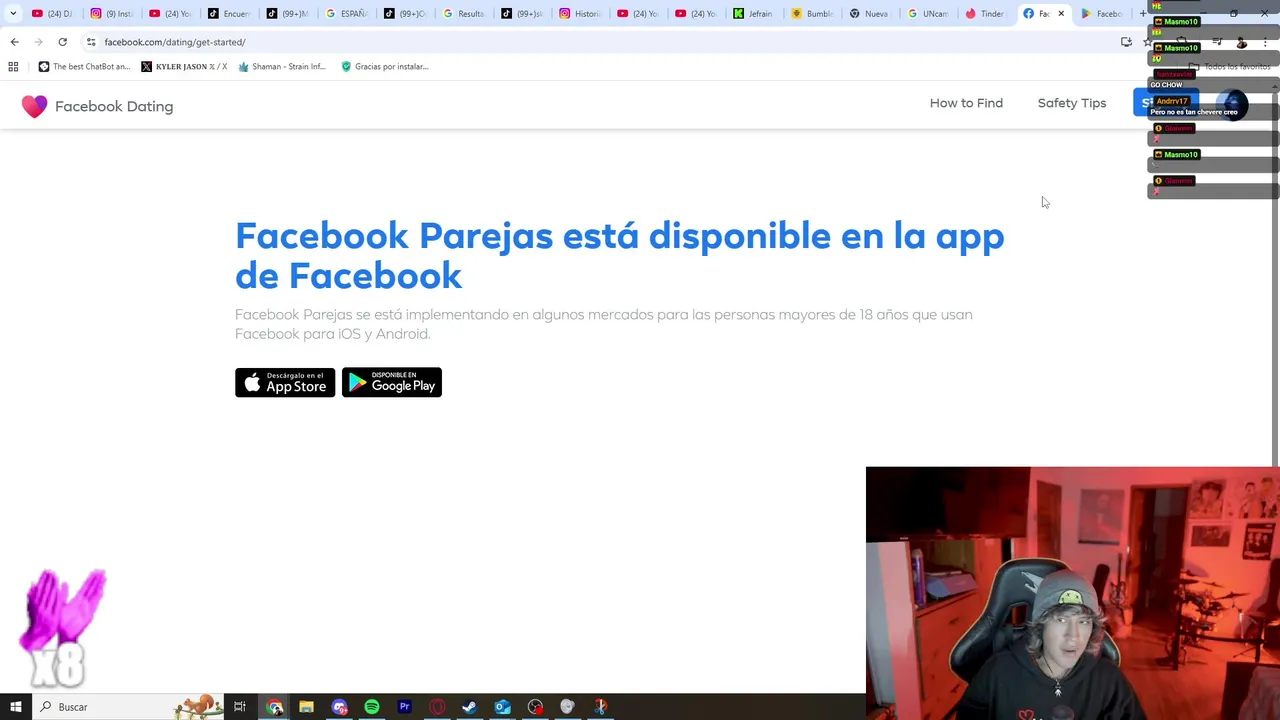Click the Facebook Dating heart logo
Viewport: 1280px width, 720px height.
[34, 106]
